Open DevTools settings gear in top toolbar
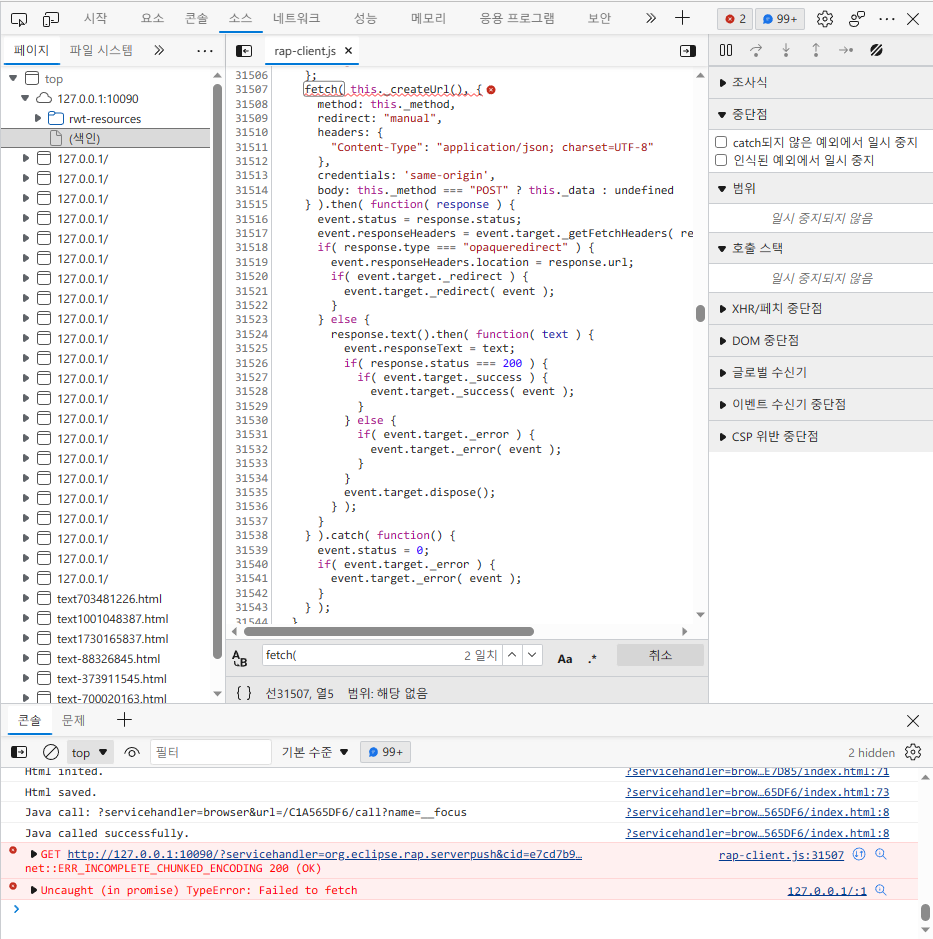This screenshot has width=933, height=939. click(825, 19)
